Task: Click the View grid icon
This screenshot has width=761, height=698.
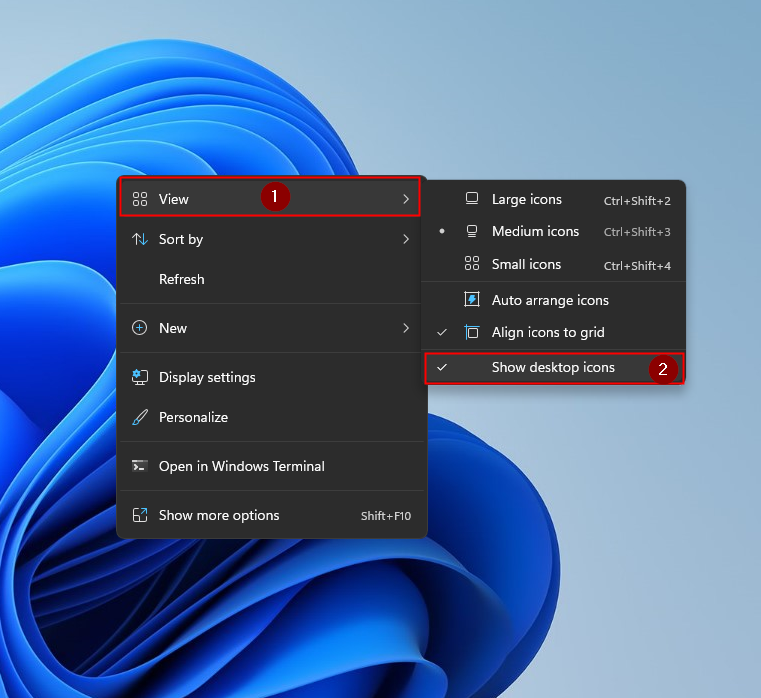Action: [140, 199]
